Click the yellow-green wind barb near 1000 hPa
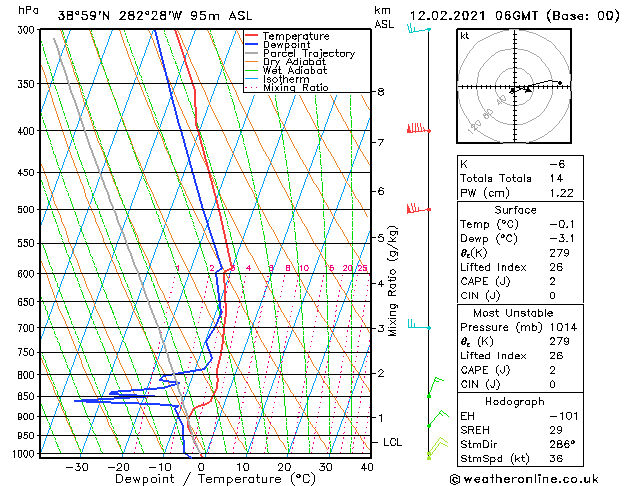 pyautogui.click(x=437, y=448)
